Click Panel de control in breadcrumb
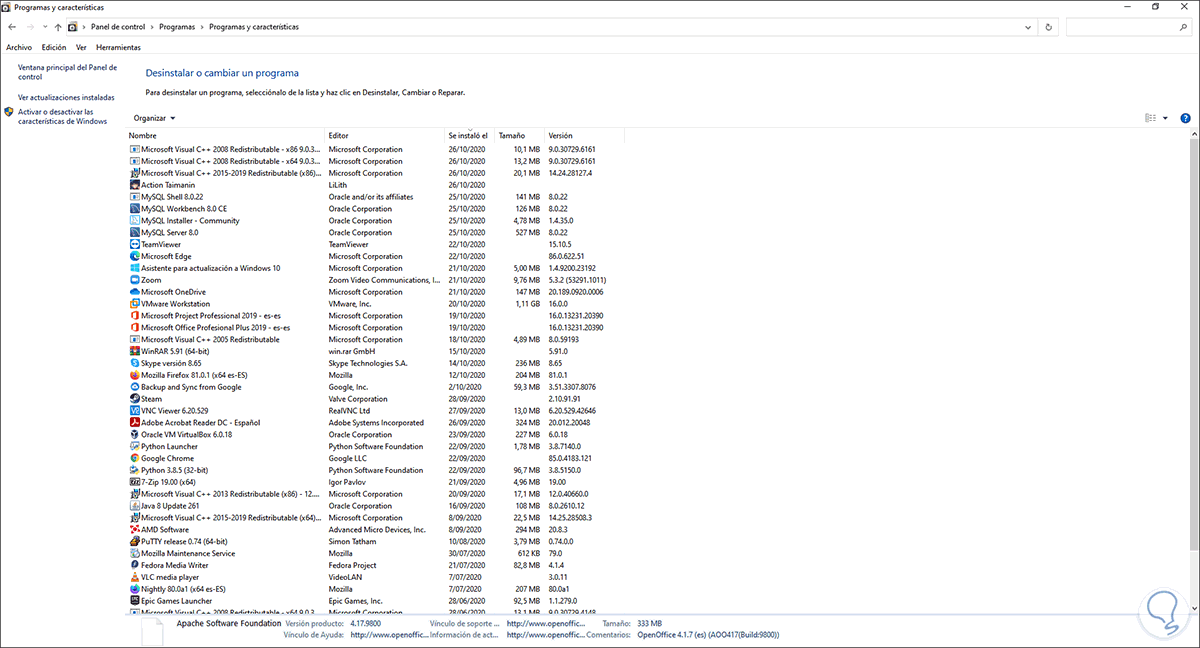Screen dimensions: 1200x648 (x=120, y=27)
